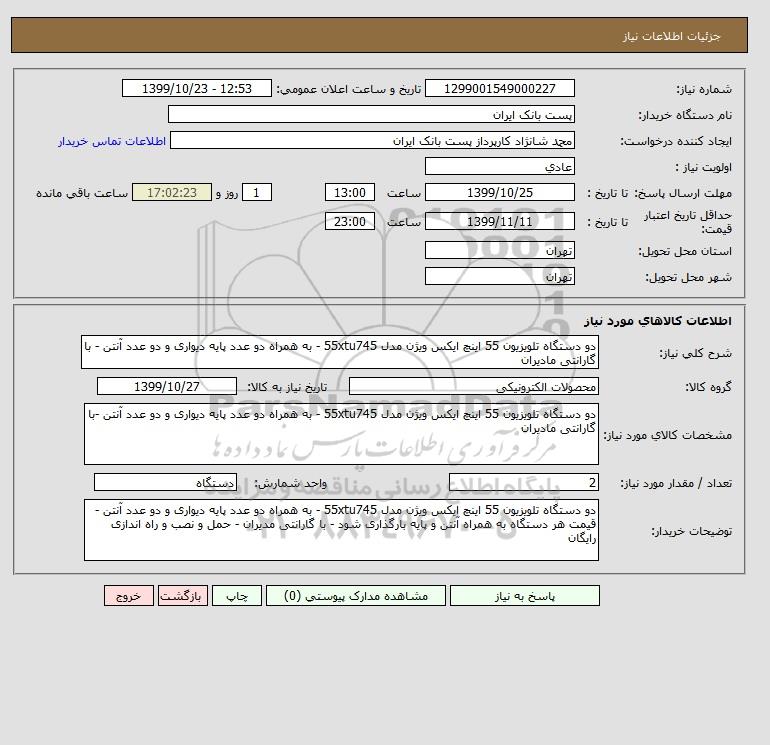
Task: Click the 'حداقل تاریخ اعتبار قیمت:' label
Action: coord(688,221)
